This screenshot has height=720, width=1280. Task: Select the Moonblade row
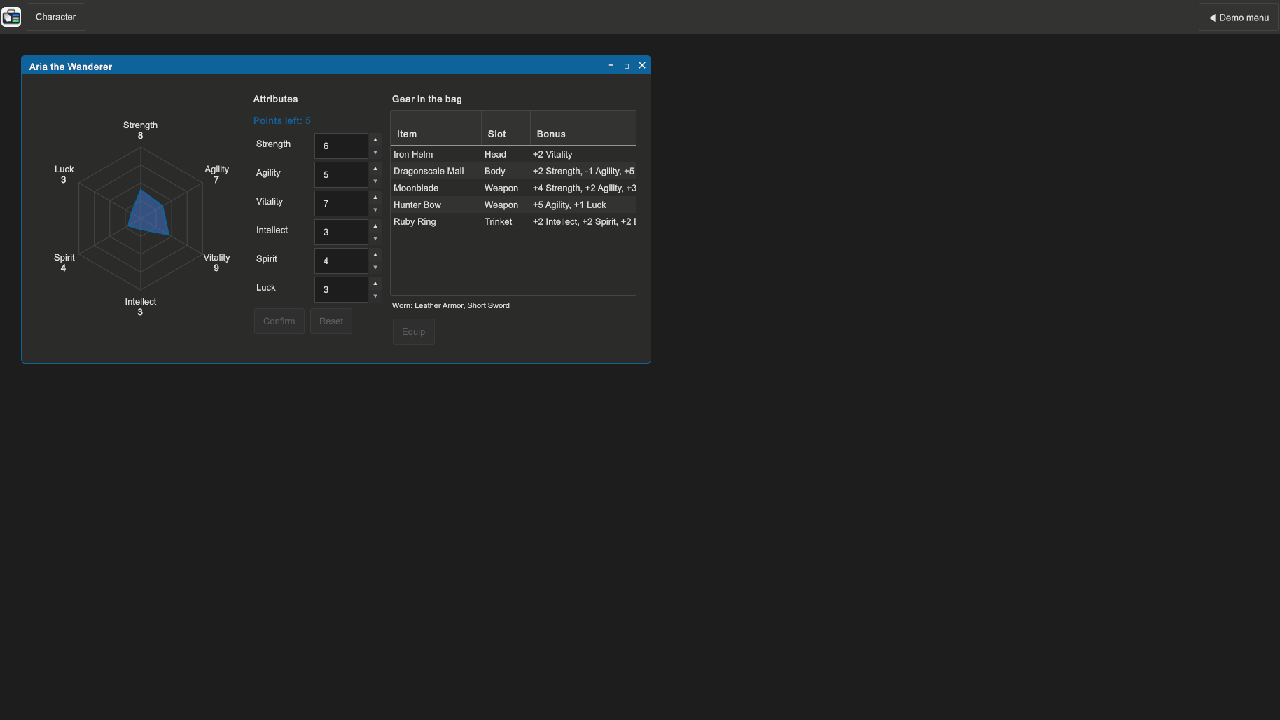click(x=513, y=188)
